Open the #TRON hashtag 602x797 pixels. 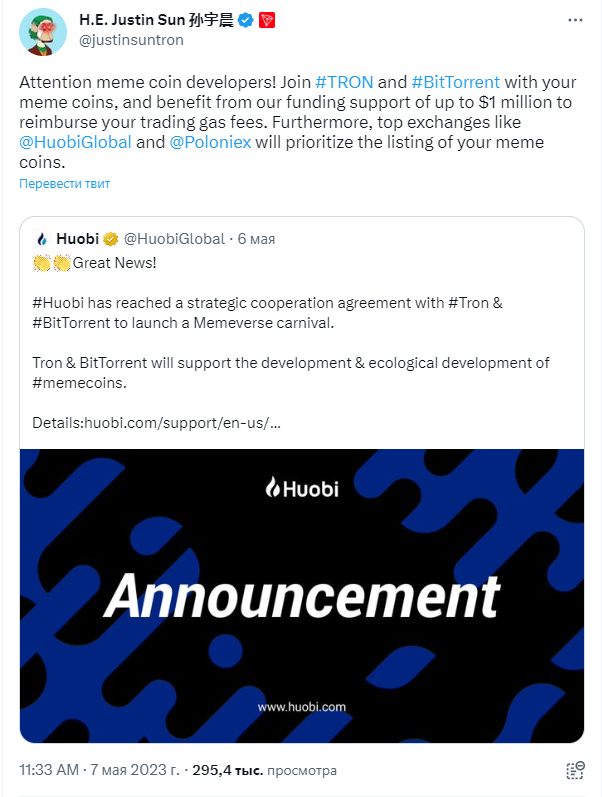345,83
